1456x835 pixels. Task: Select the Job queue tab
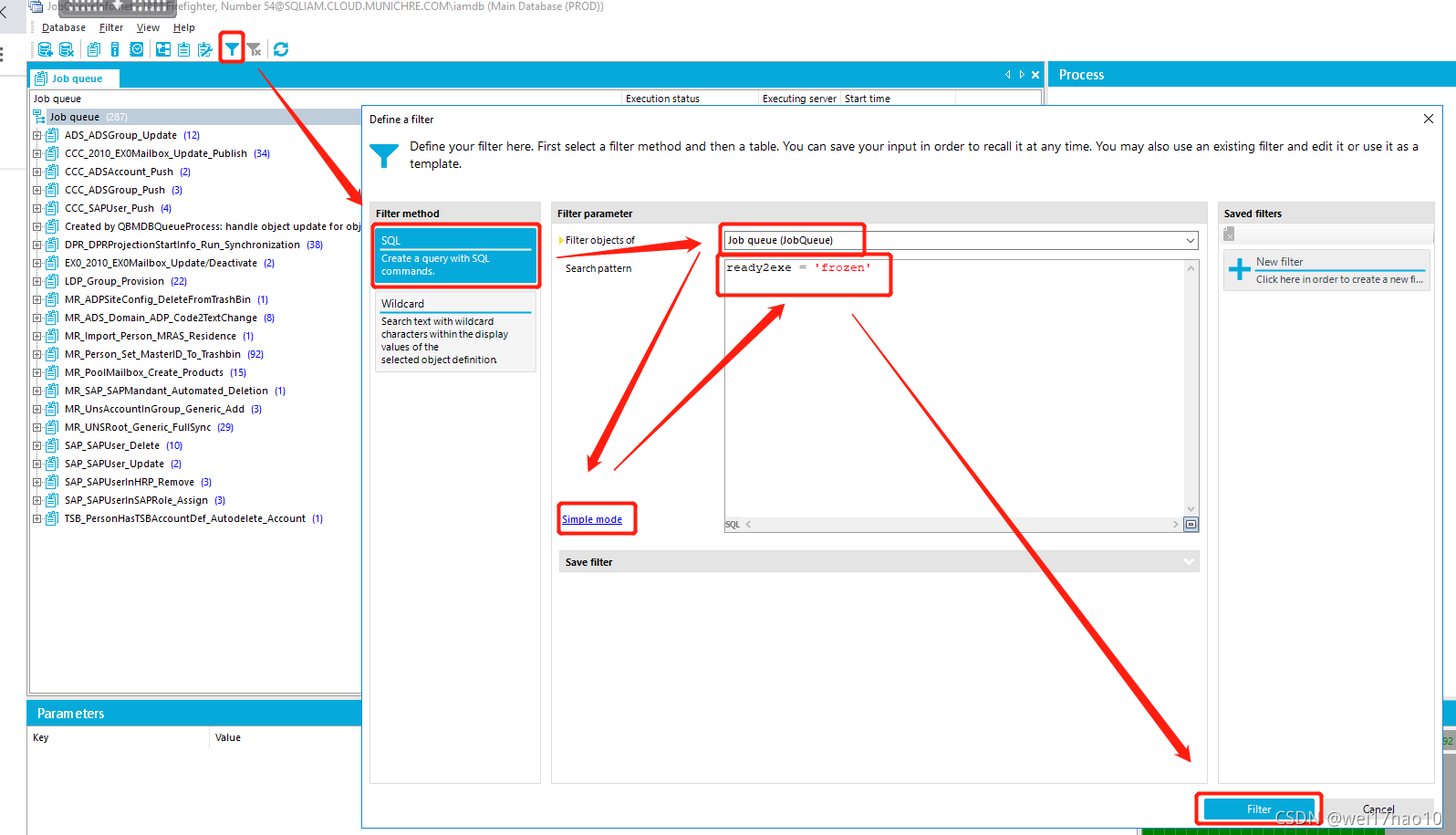(x=75, y=78)
